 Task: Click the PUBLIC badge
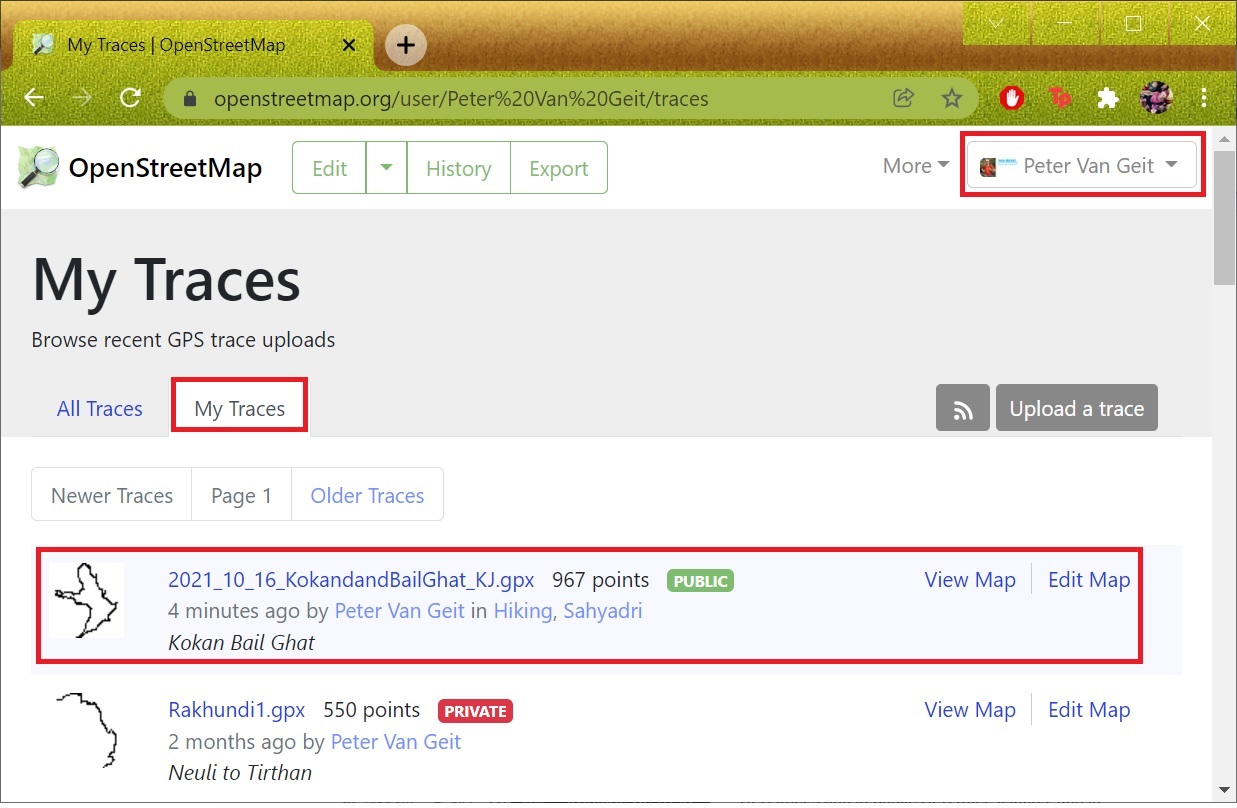[x=700, y=580]
